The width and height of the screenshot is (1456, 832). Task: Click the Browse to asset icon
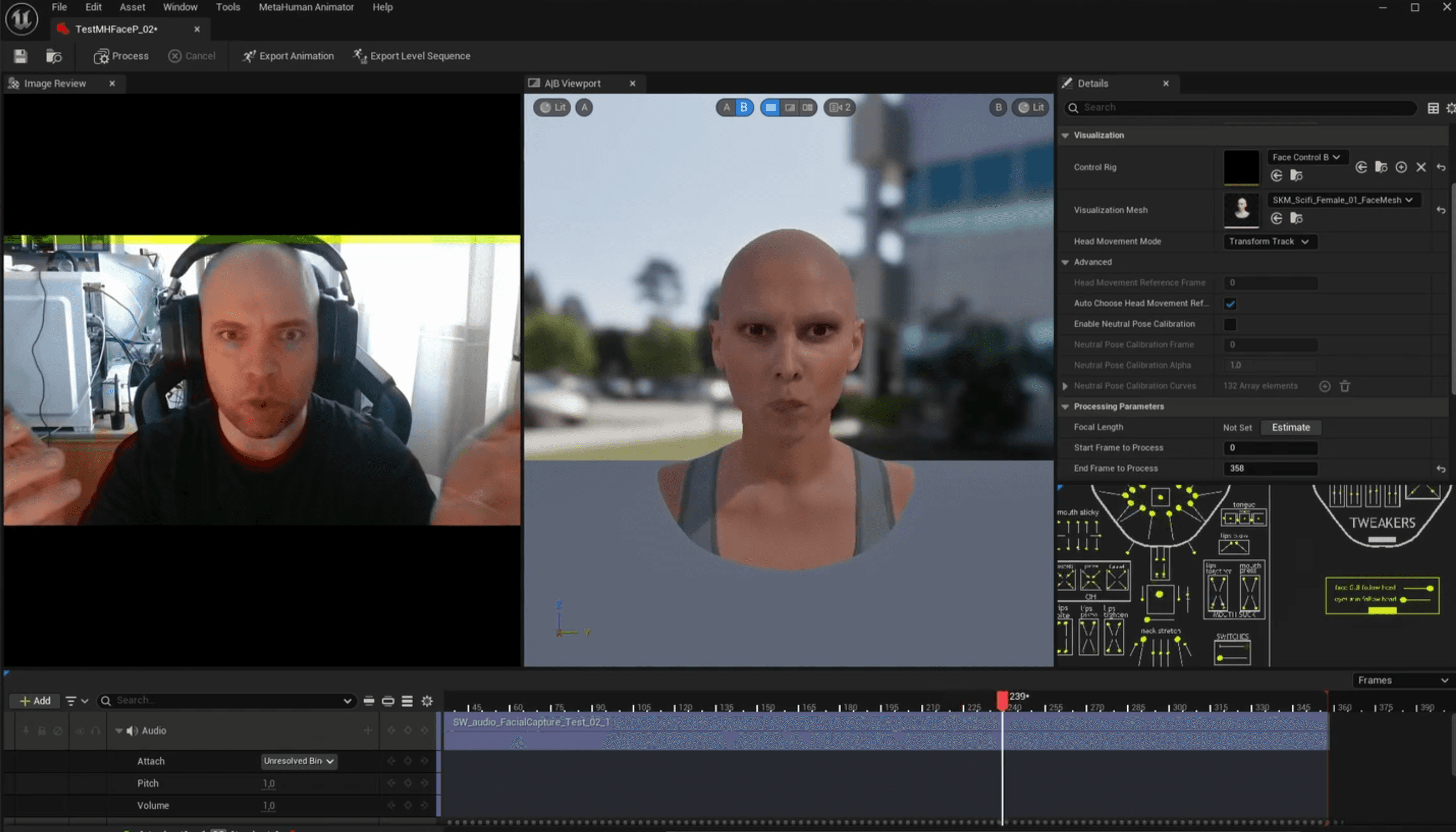(x=54, y=56)
